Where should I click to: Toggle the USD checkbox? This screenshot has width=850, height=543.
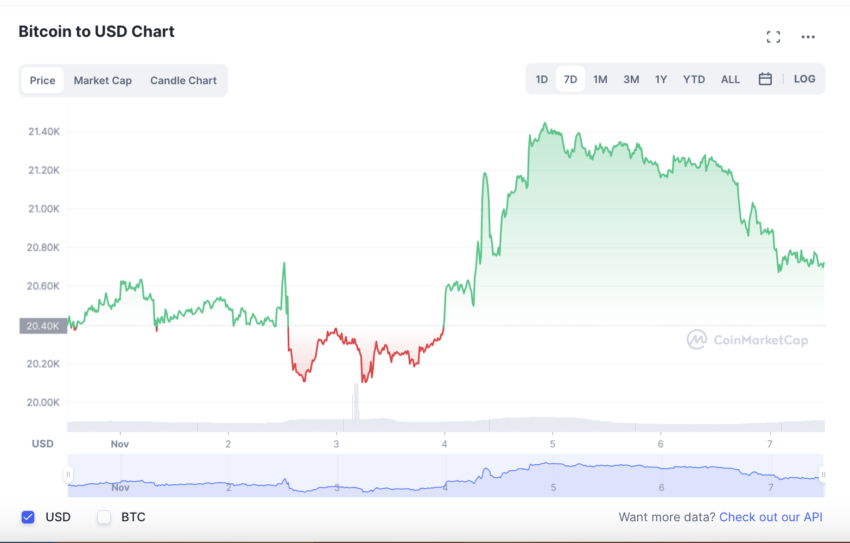tap(28, 517)
